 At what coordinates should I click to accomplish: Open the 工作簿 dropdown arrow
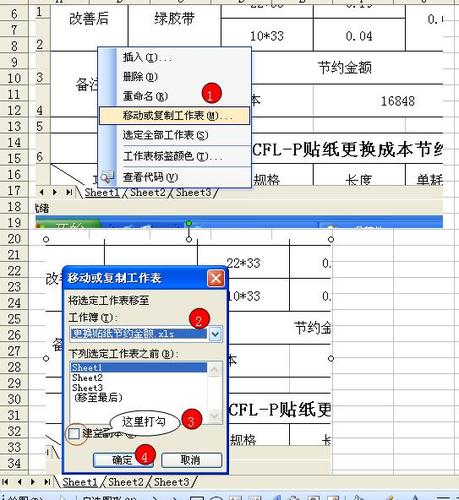[x=215, y=334]
